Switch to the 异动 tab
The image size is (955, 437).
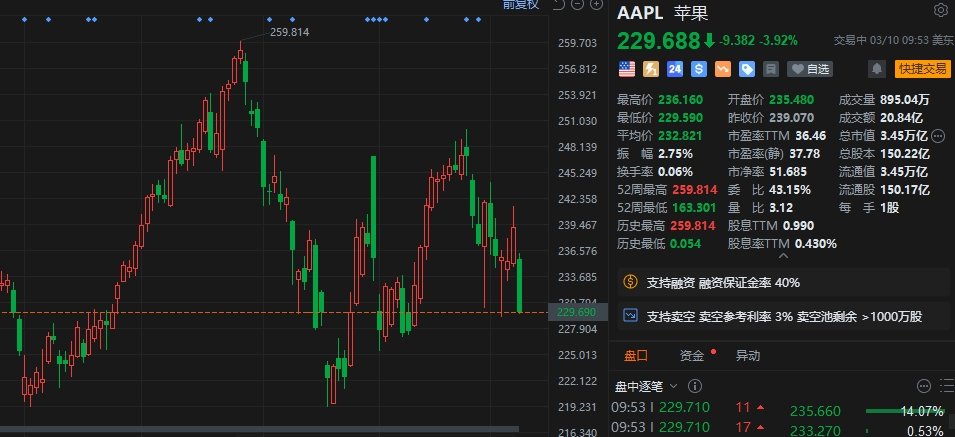point(747,355)
